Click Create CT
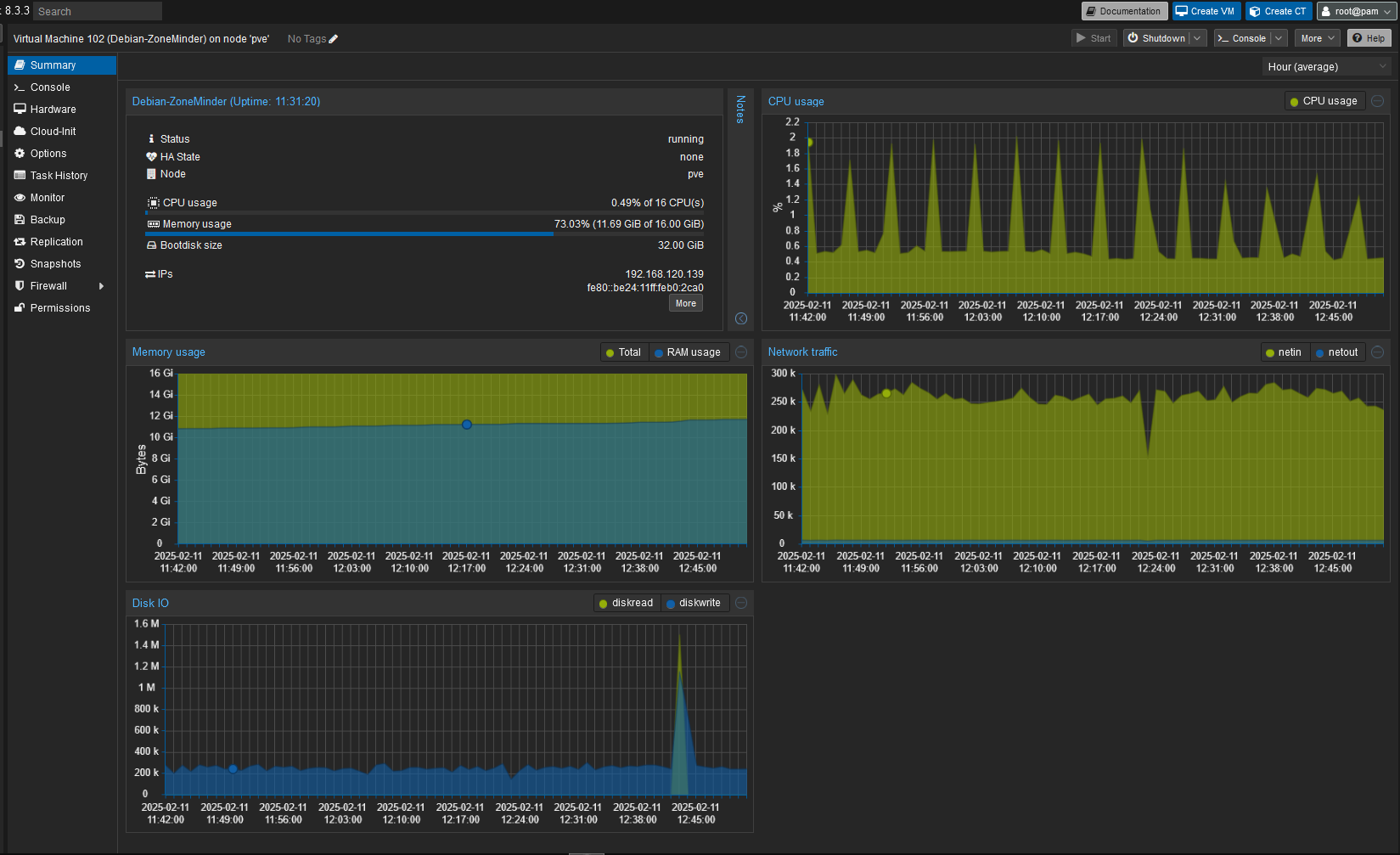The width and height of the screenshot is (1400, 855). click(x=1278, y=11)
